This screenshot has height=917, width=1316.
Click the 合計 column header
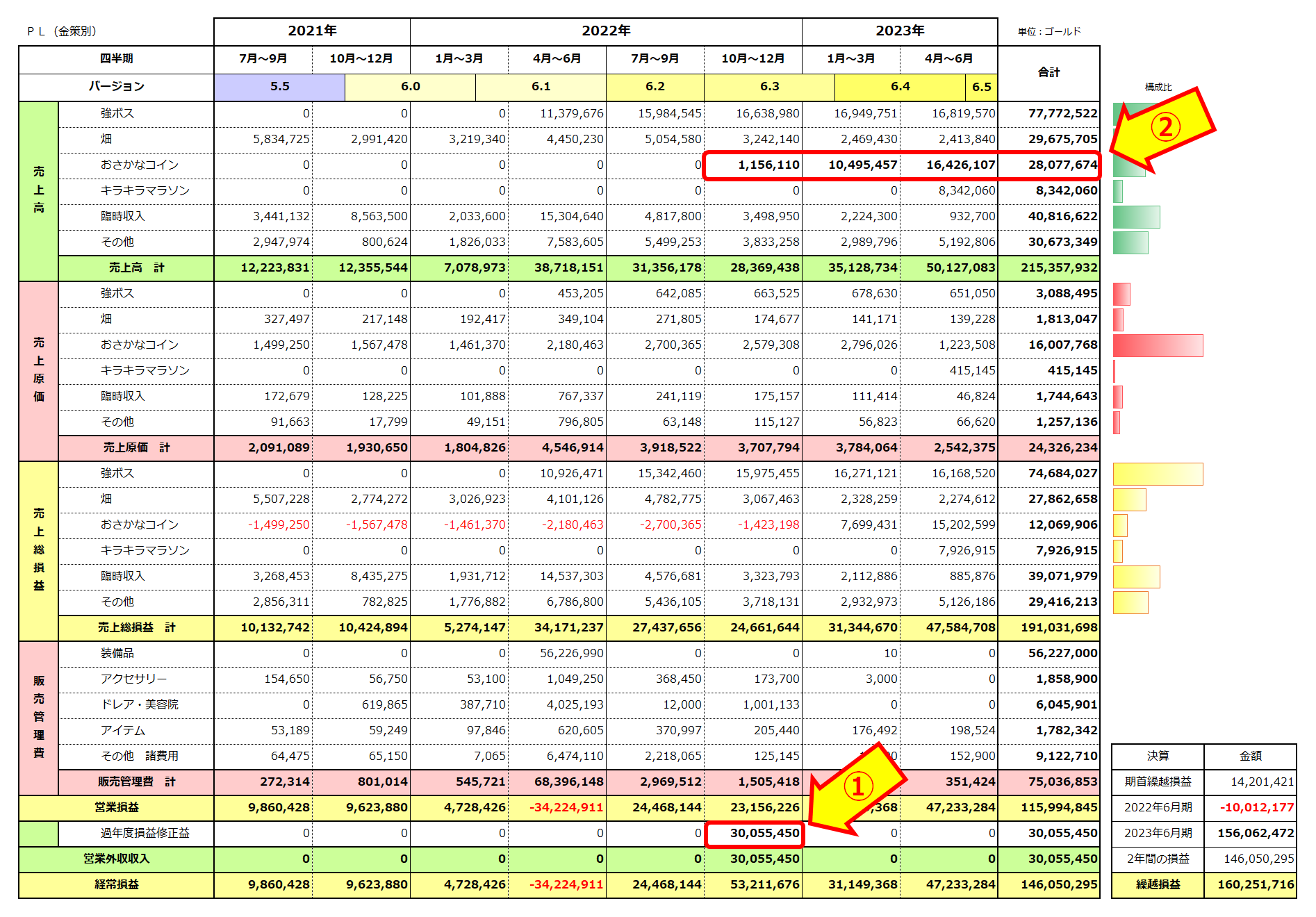tap(1048, 73)
